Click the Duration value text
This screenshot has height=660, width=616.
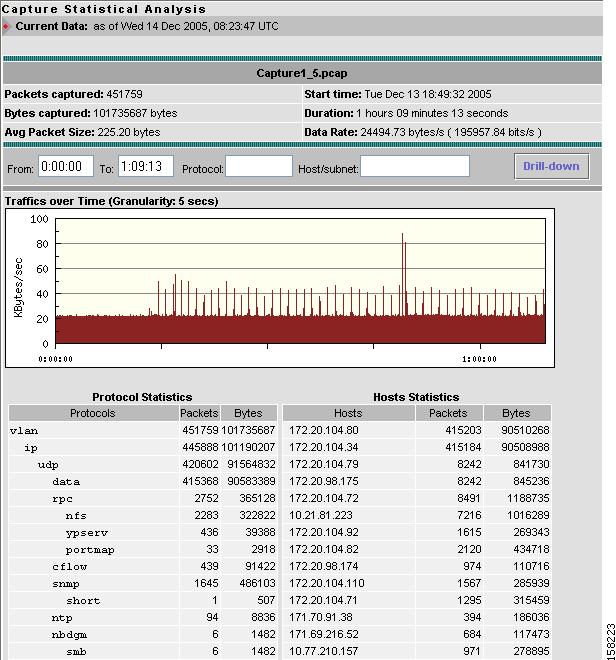(x=432, y=113)
